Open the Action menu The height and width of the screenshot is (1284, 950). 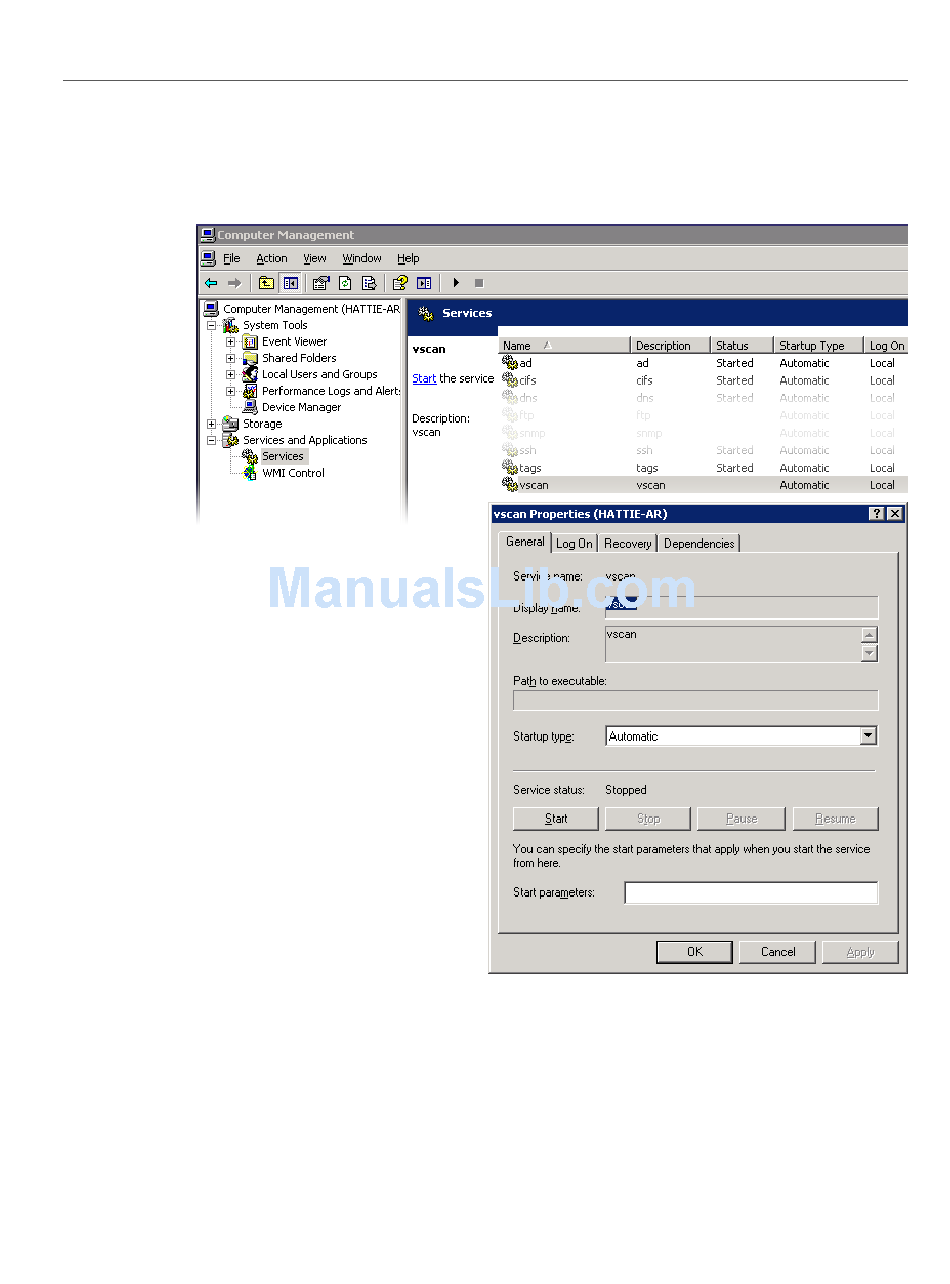pos(271,258)
